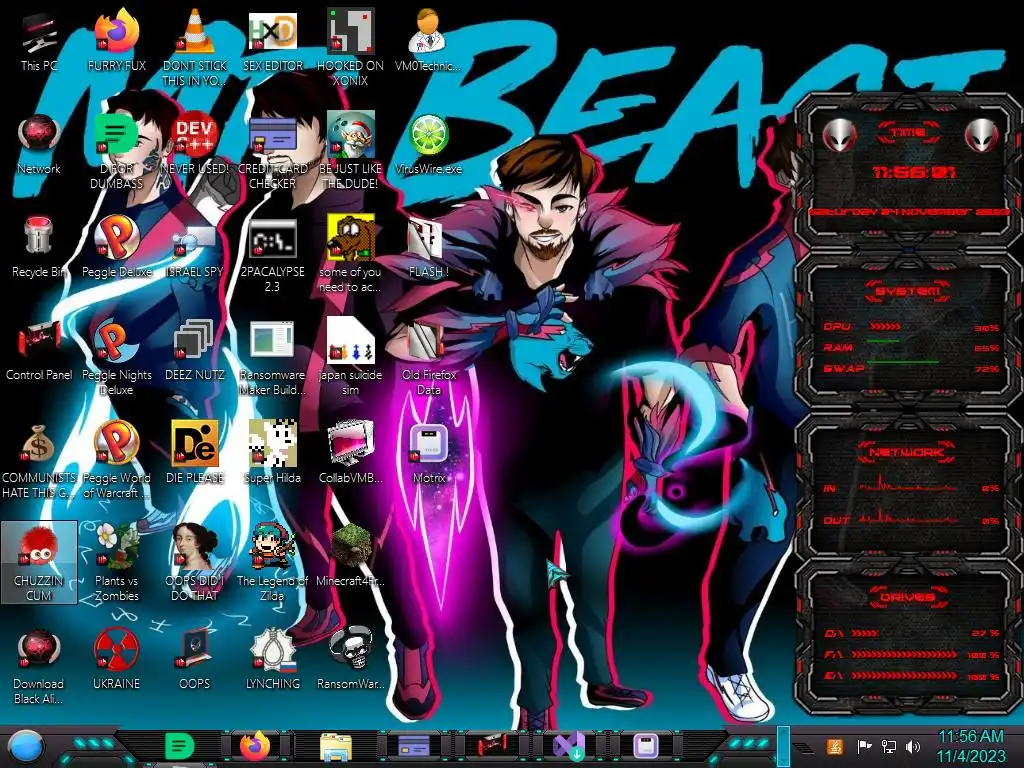Image resolution: width=1024 pixels, height=768 pixels.
Task: Select the RAM usage row in widget
Action: [911, 348]
